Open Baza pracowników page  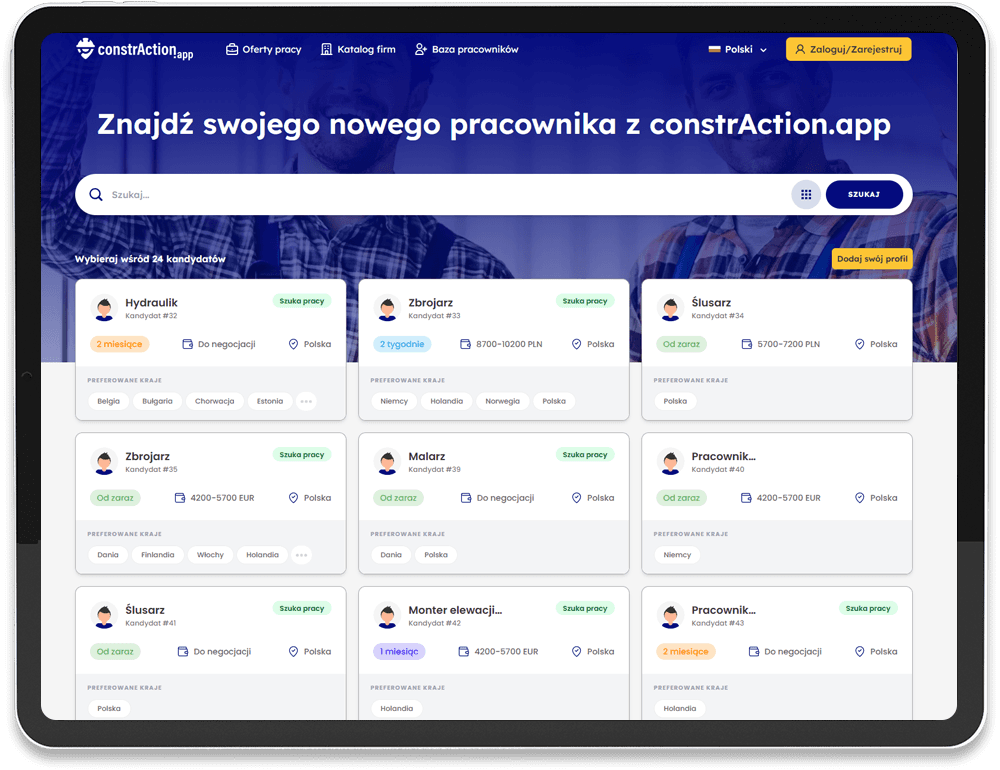click(466, 49)
